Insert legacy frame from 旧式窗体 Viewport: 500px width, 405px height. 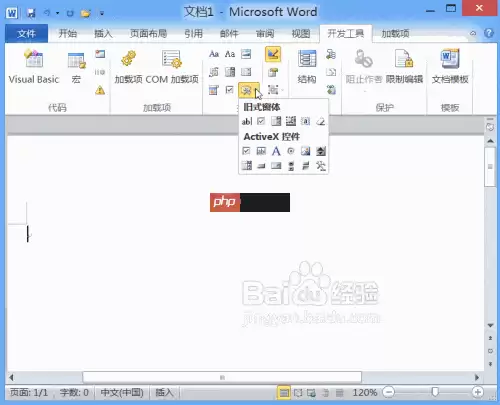tap(291, 121)
